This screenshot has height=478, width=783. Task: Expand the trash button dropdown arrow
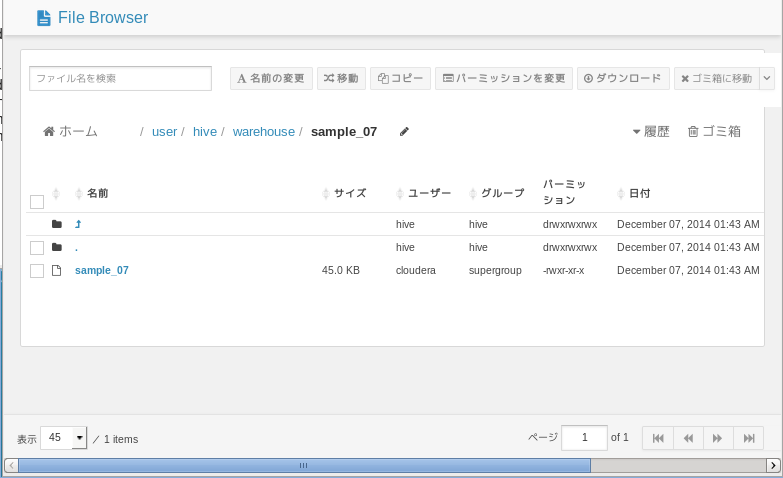pyautogui.click(x=767, y=78)
